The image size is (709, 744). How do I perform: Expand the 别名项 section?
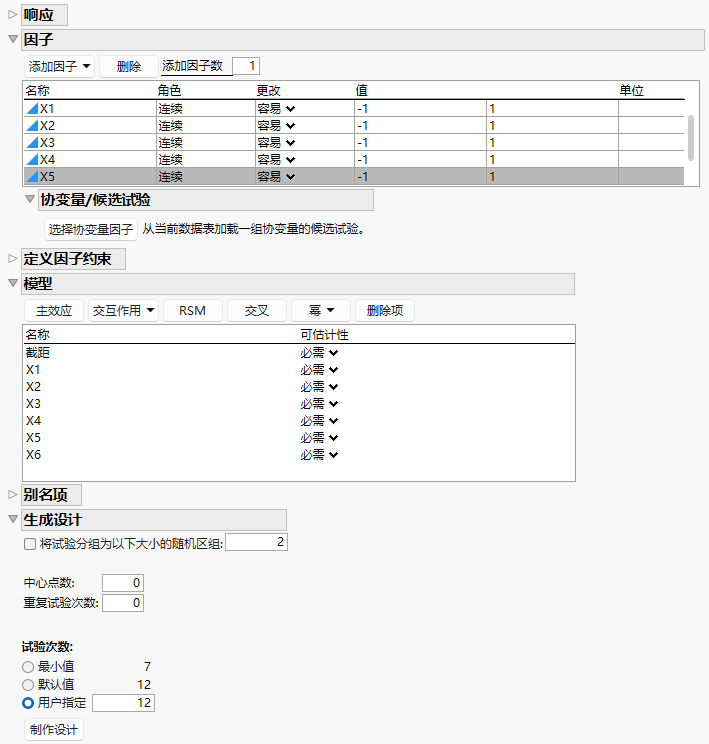coord(13,494)
